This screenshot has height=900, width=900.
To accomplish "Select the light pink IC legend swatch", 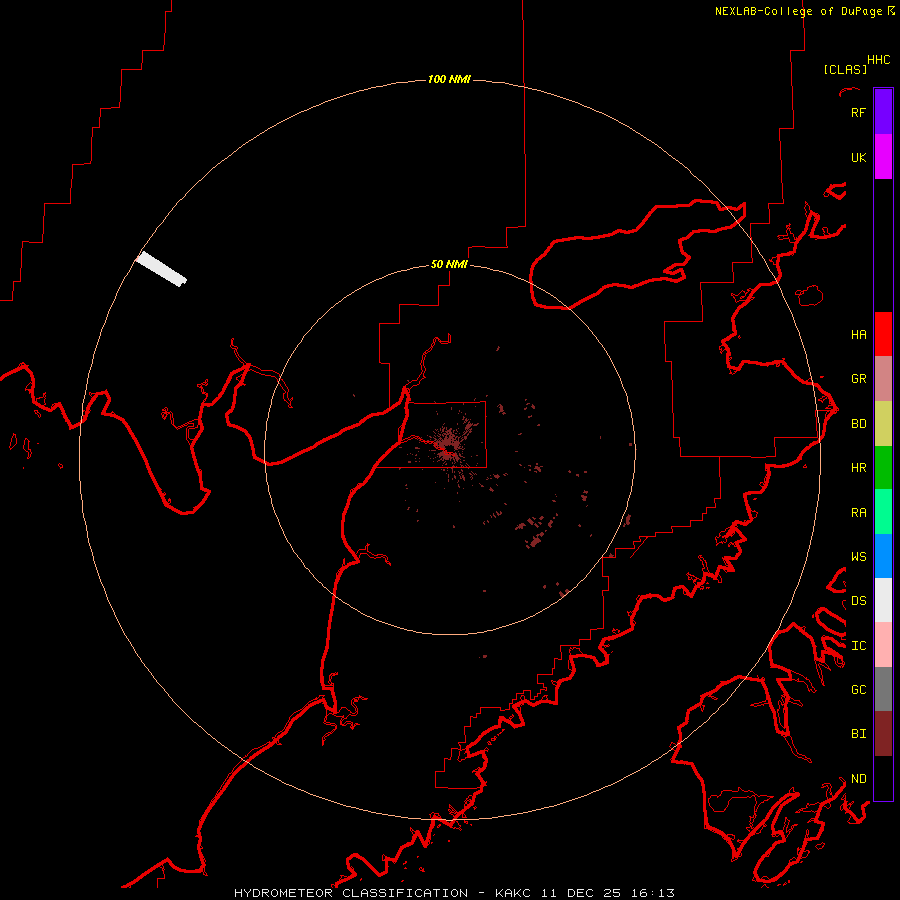I will [x=883, y=645].
